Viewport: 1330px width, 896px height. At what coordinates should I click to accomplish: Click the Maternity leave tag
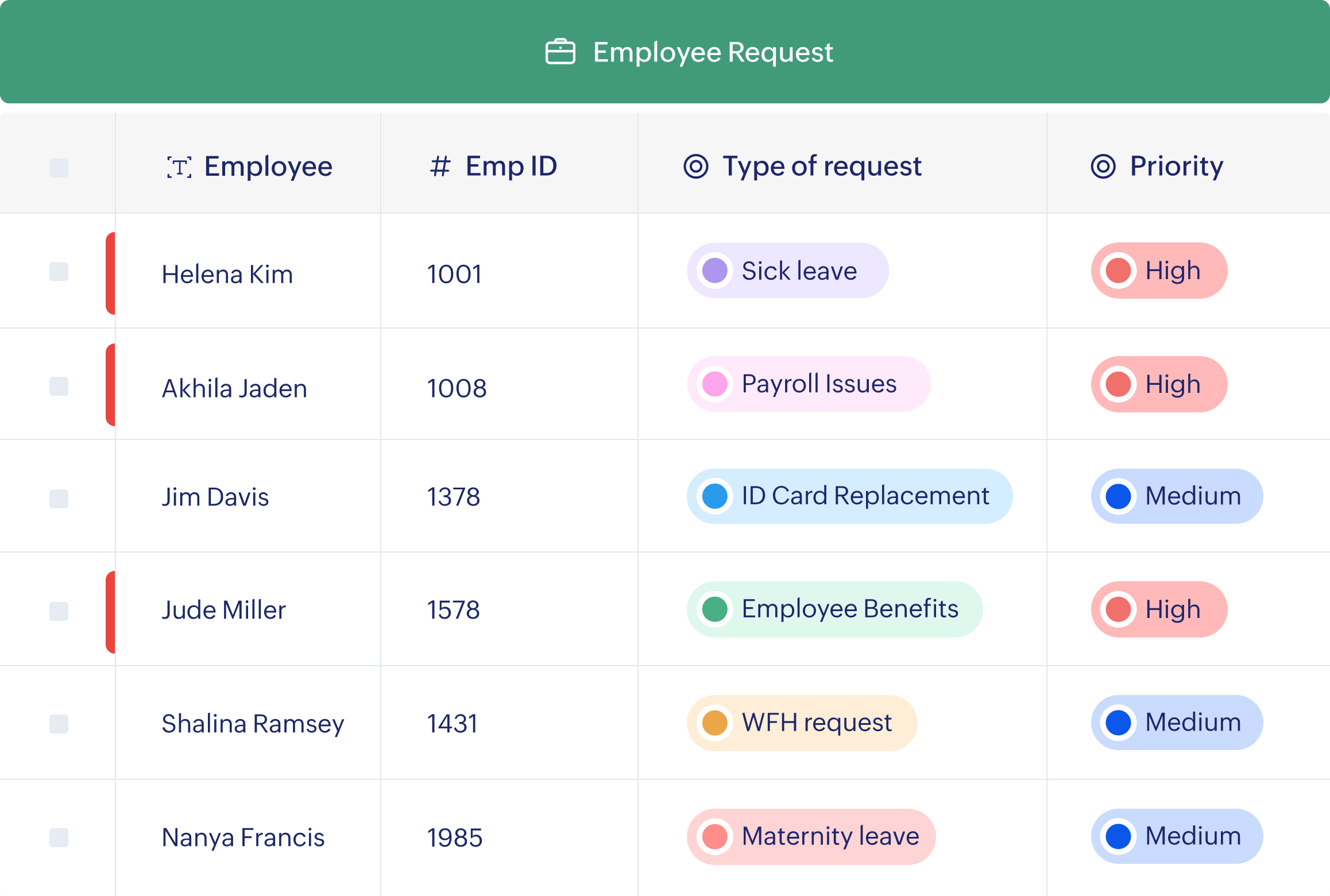pyautogui.click(x=811, y=837)
